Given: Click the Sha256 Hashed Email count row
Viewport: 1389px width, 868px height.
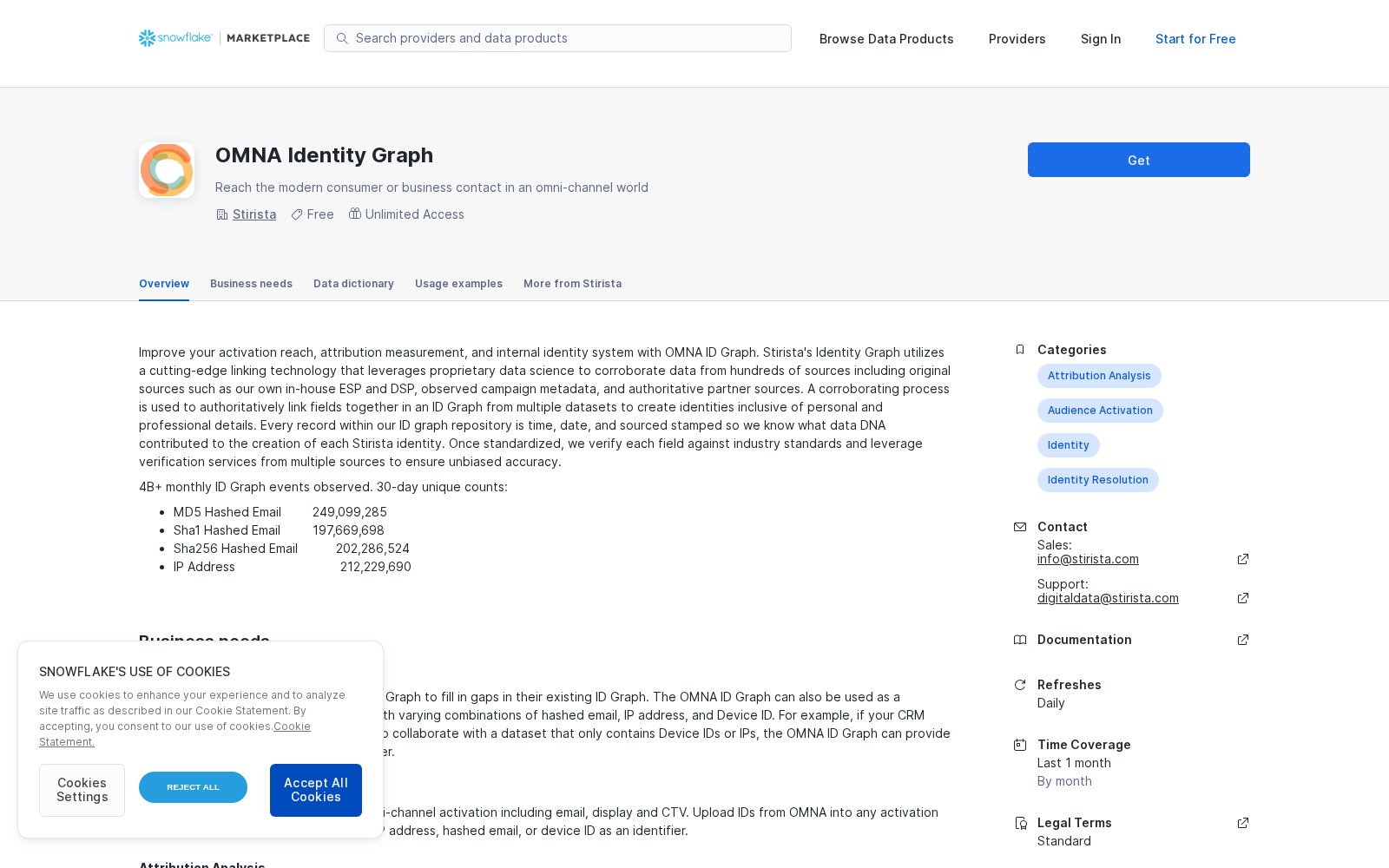Looking at the screenshot, I should [292, 549].
